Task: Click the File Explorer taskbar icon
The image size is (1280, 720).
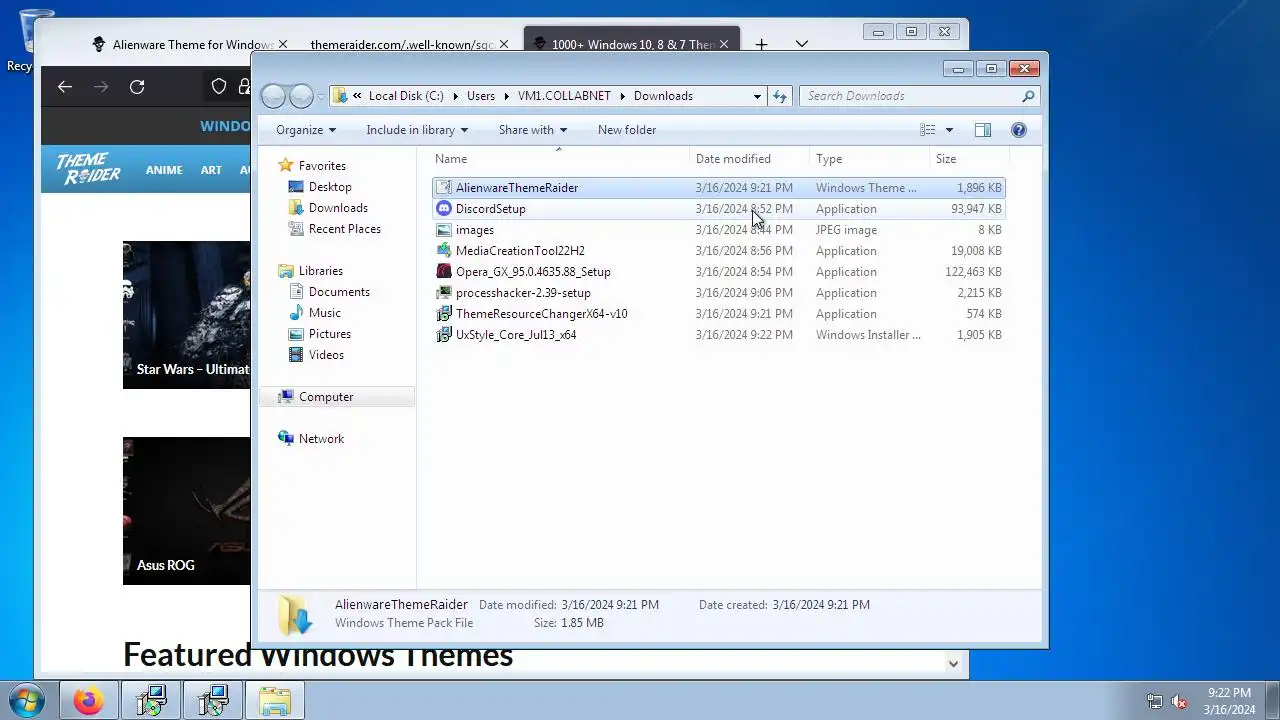Action: (274, 701)
